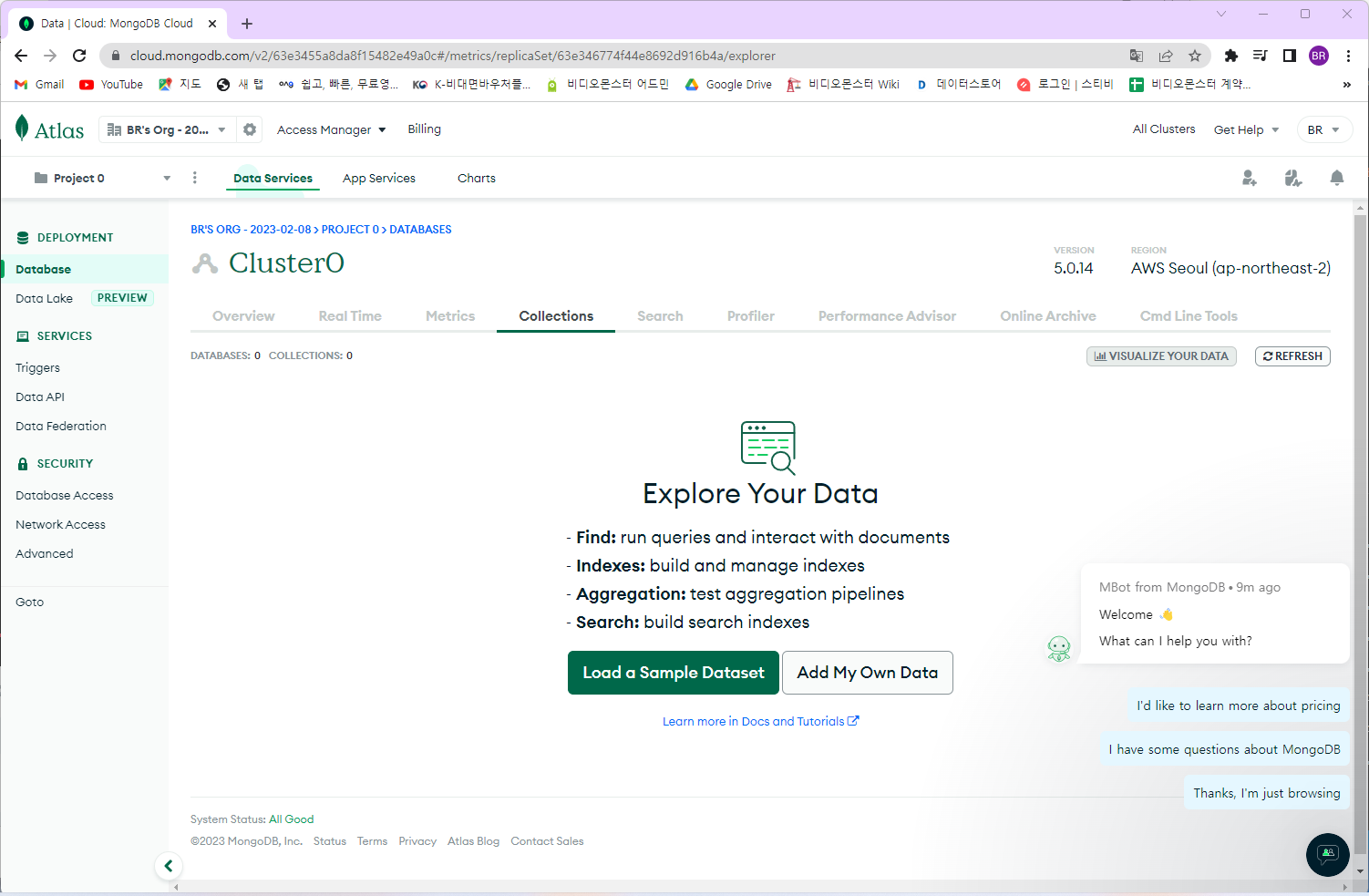Switch to App Services tab
The width and height of the screenshot is (1369, 896).
coord(379,179)
